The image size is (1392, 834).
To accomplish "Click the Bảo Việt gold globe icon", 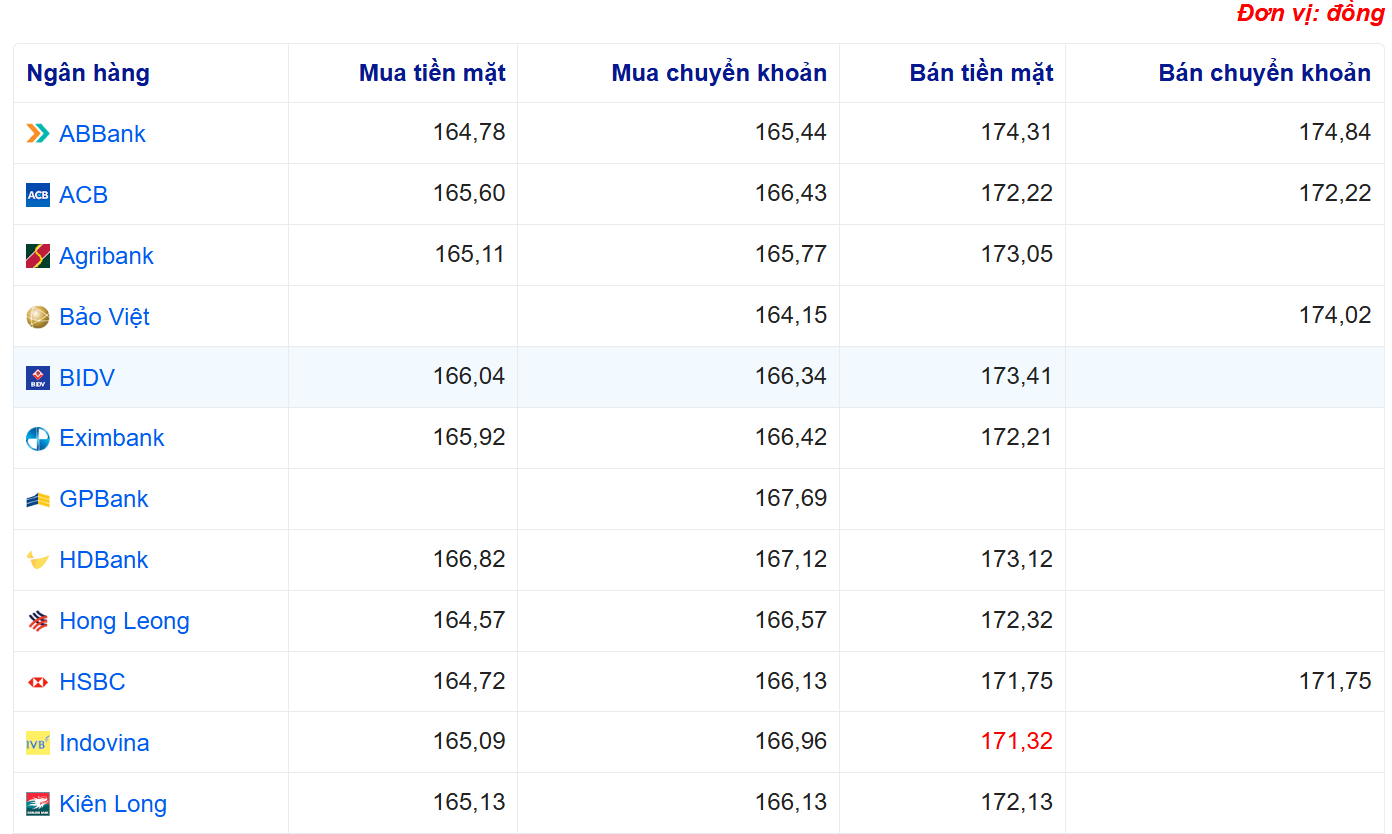I will point(38,317).
